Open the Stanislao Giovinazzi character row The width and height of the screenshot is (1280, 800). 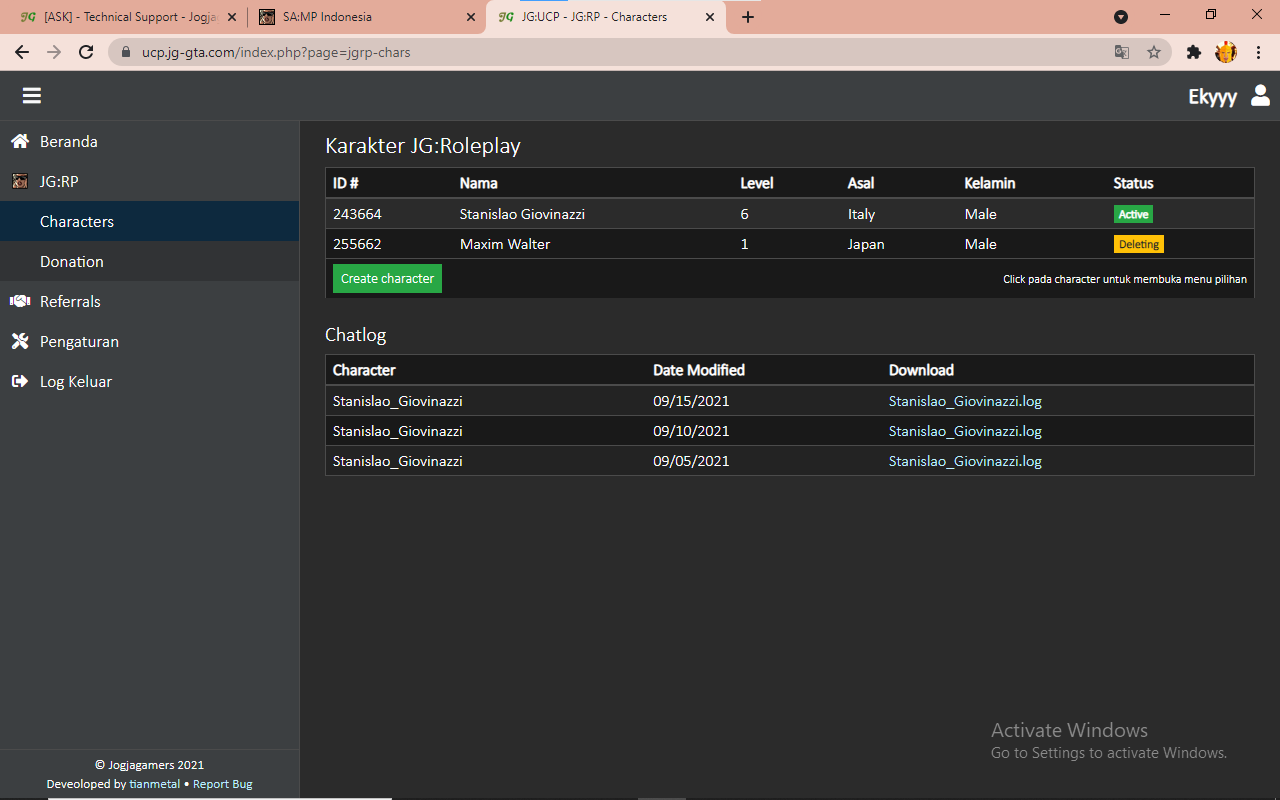click(x=790, y=214)
